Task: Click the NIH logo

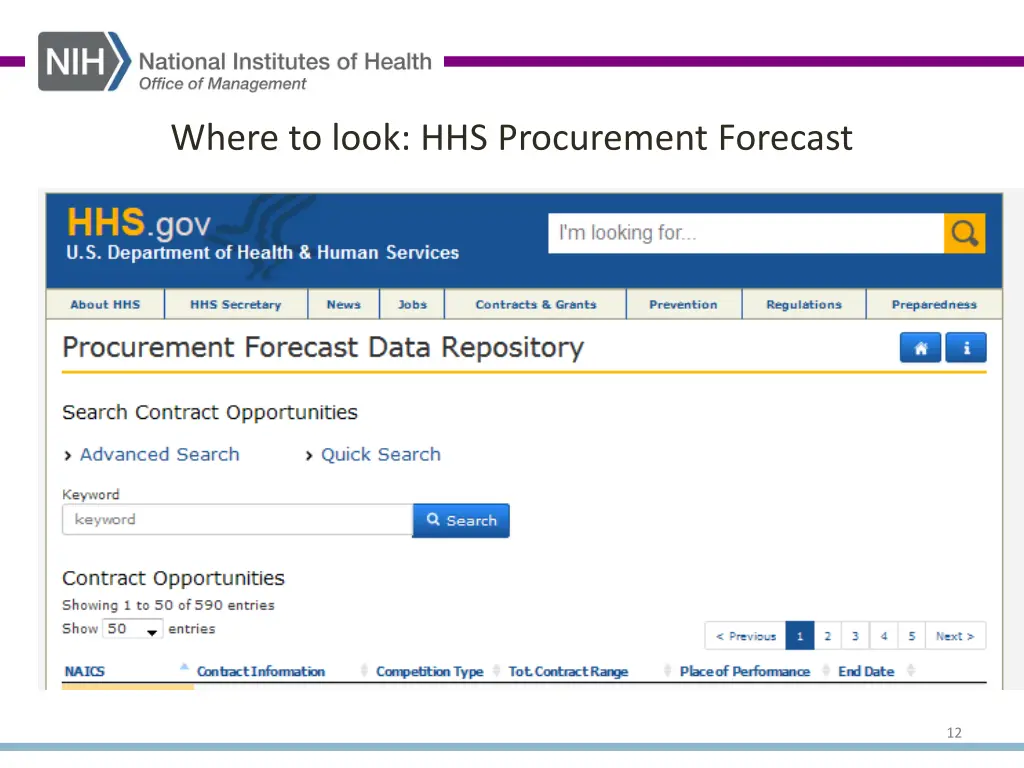Action: click(x=79, y=61)
